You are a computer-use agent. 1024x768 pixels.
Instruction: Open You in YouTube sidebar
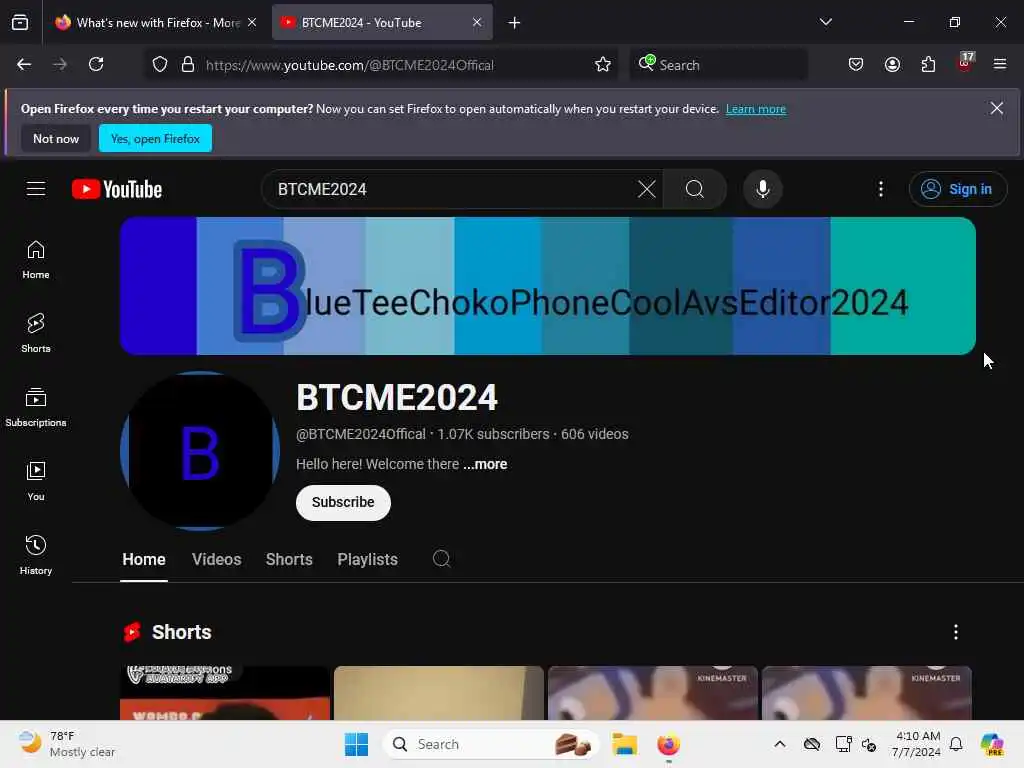coord(36,481)
